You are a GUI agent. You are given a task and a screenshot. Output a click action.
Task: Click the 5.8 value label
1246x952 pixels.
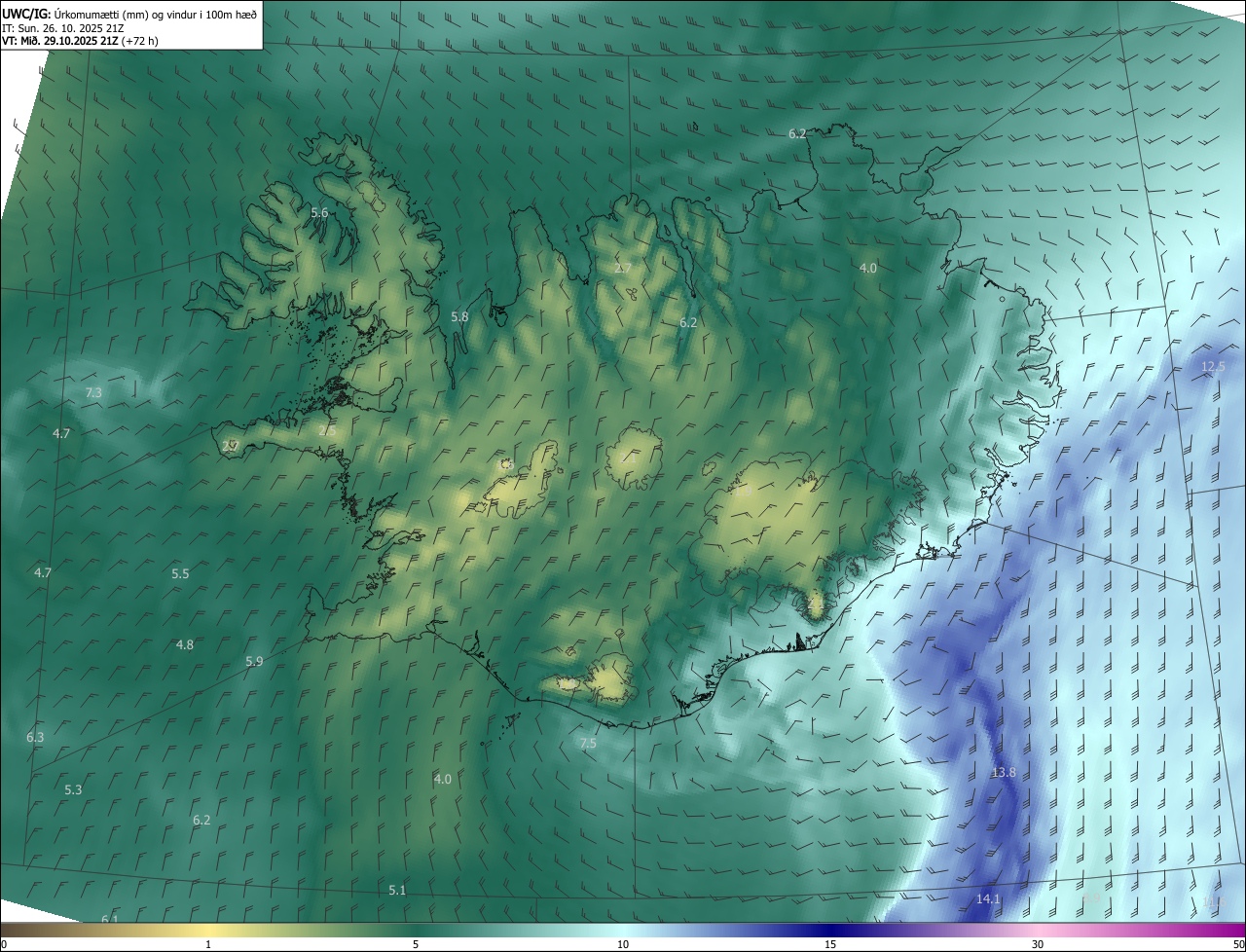point(459,316)
